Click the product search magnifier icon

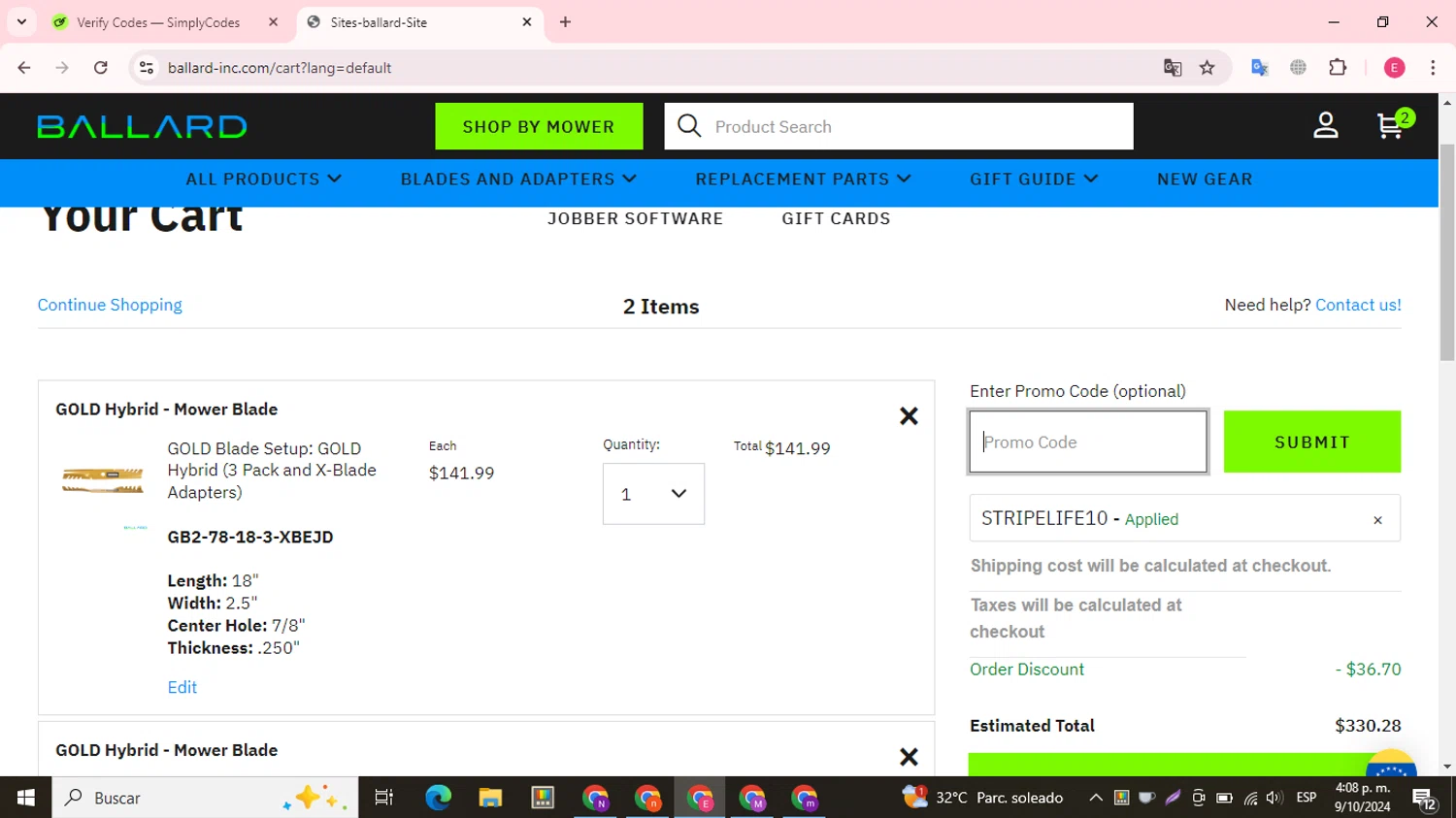coord(689,126)
